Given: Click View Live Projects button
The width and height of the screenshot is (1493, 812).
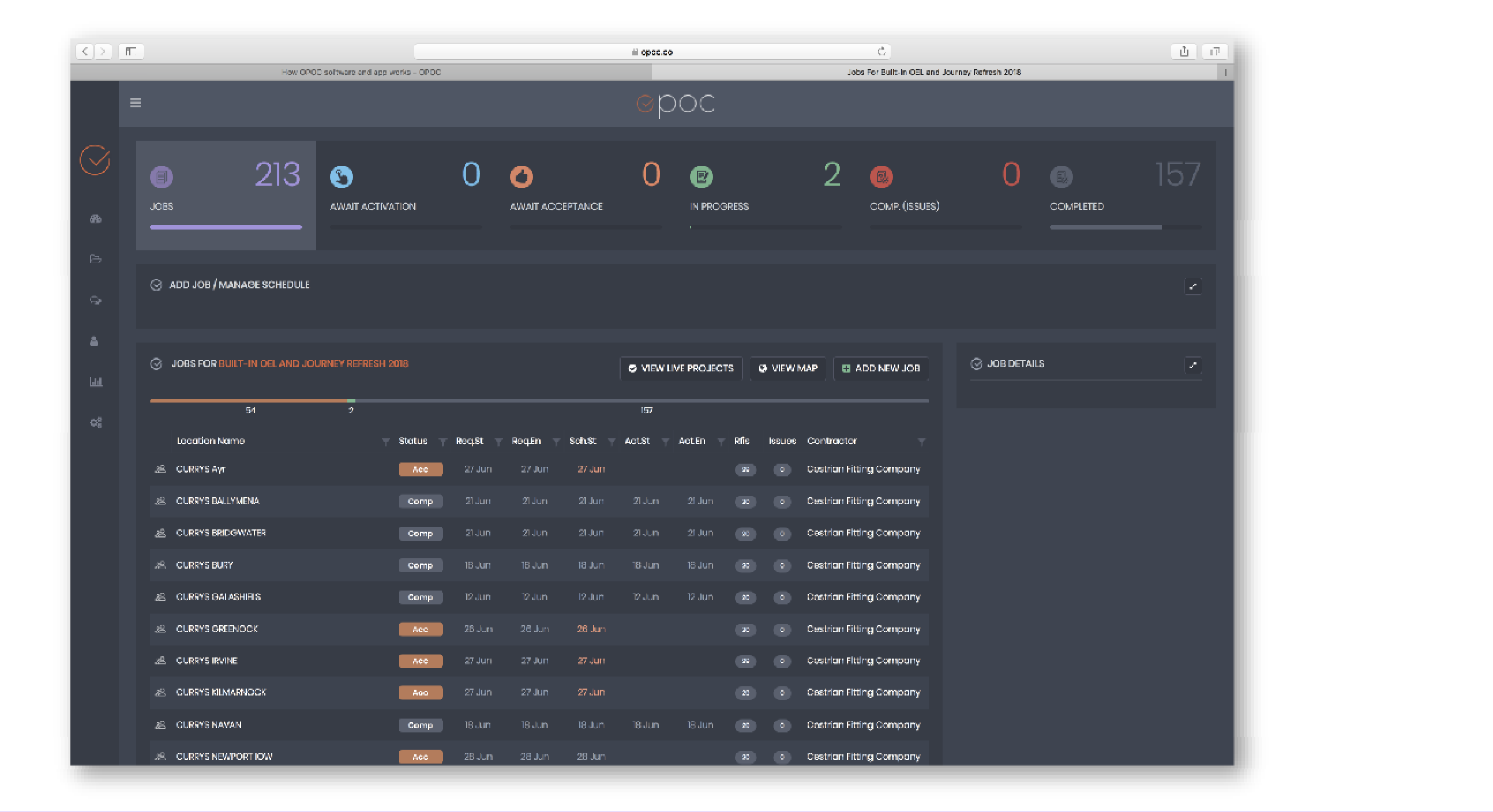Looking at the screenshot, I should [681, 368].
